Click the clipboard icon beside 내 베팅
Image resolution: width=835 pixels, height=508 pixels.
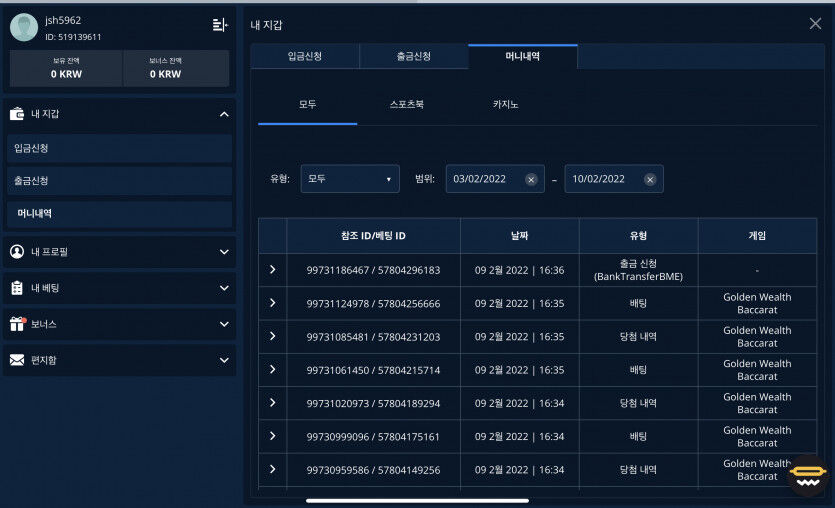17,288
